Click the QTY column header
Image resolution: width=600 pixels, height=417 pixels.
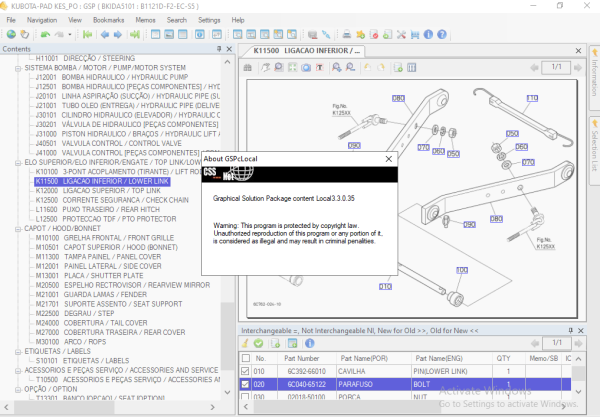pyautogui.click(x=504, y=358)
